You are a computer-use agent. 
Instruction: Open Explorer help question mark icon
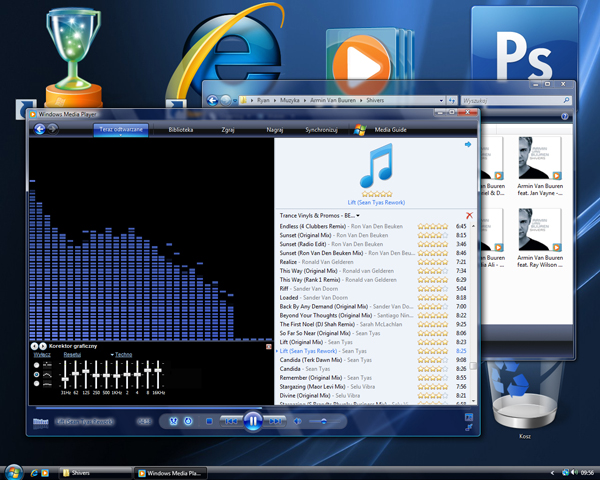click(564, 116)
